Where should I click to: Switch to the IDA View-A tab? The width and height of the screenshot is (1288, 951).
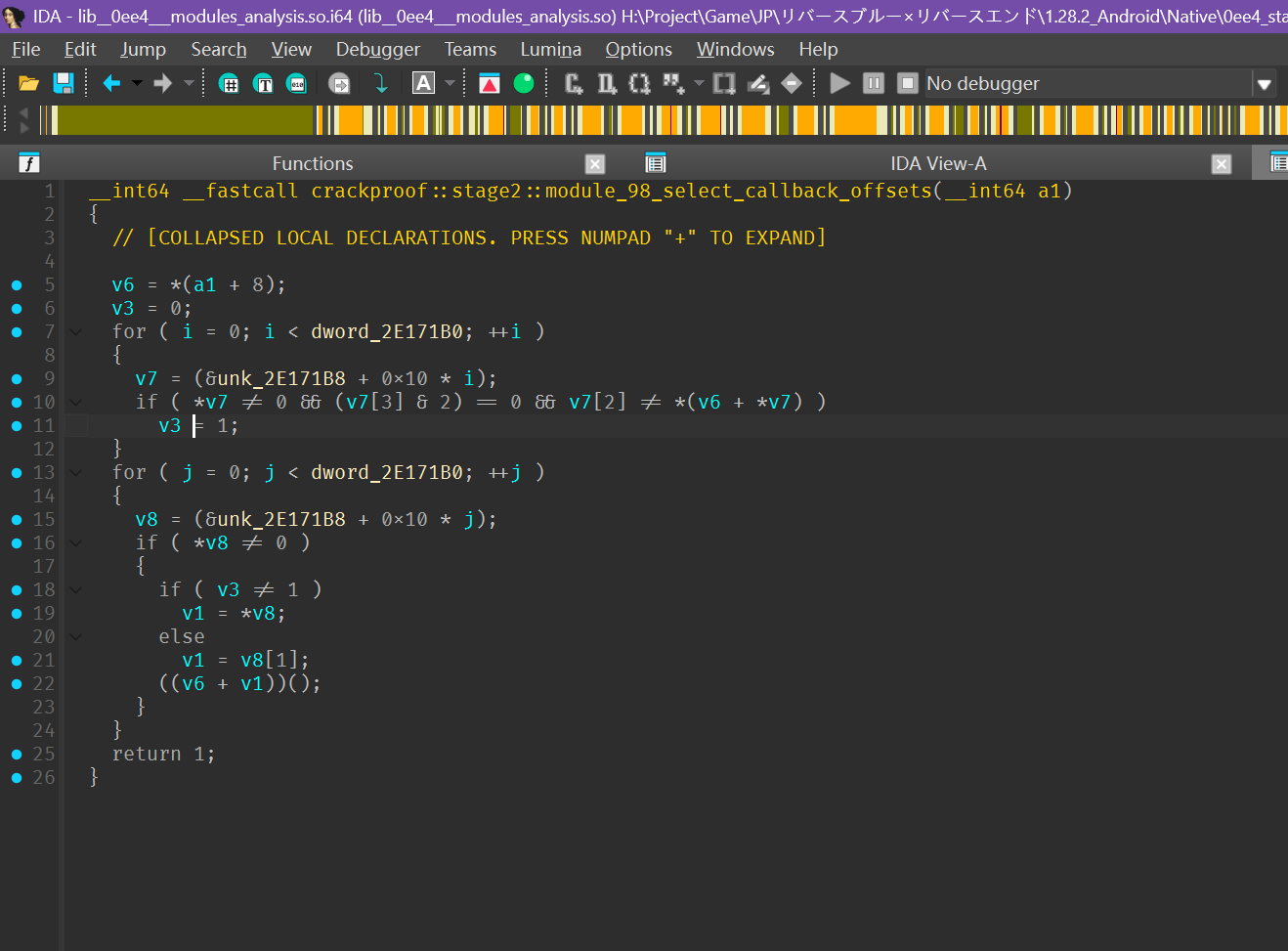[938, 163]
